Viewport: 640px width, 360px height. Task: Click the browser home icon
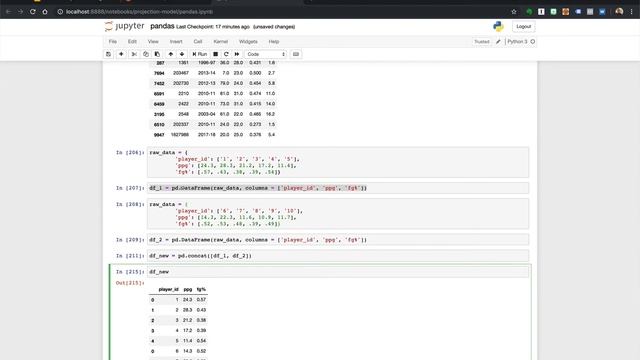point(45,12)
